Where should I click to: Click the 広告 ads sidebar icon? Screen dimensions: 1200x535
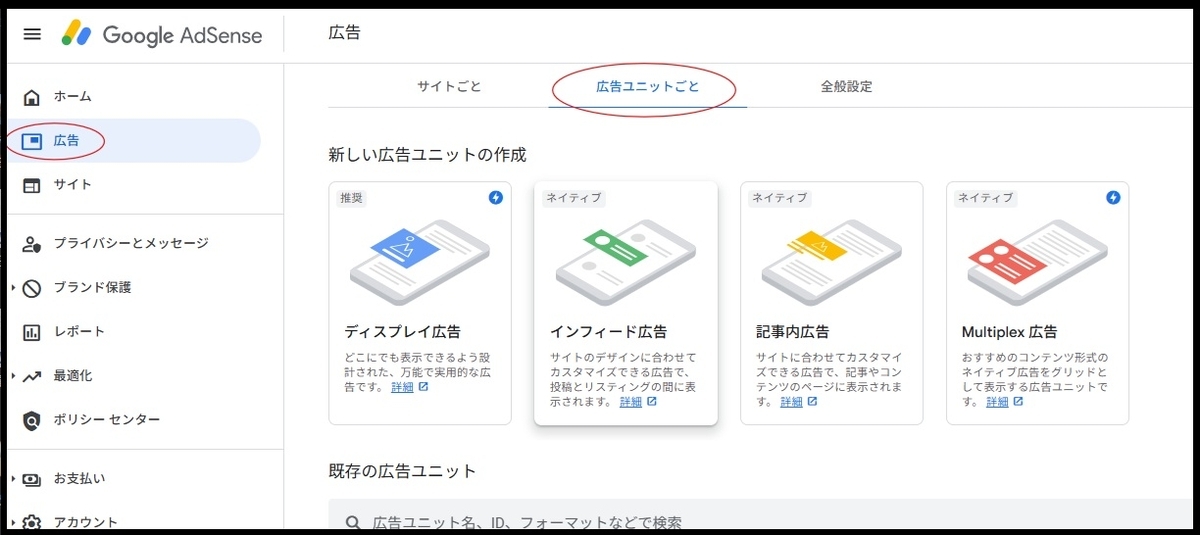pos(32,141)
